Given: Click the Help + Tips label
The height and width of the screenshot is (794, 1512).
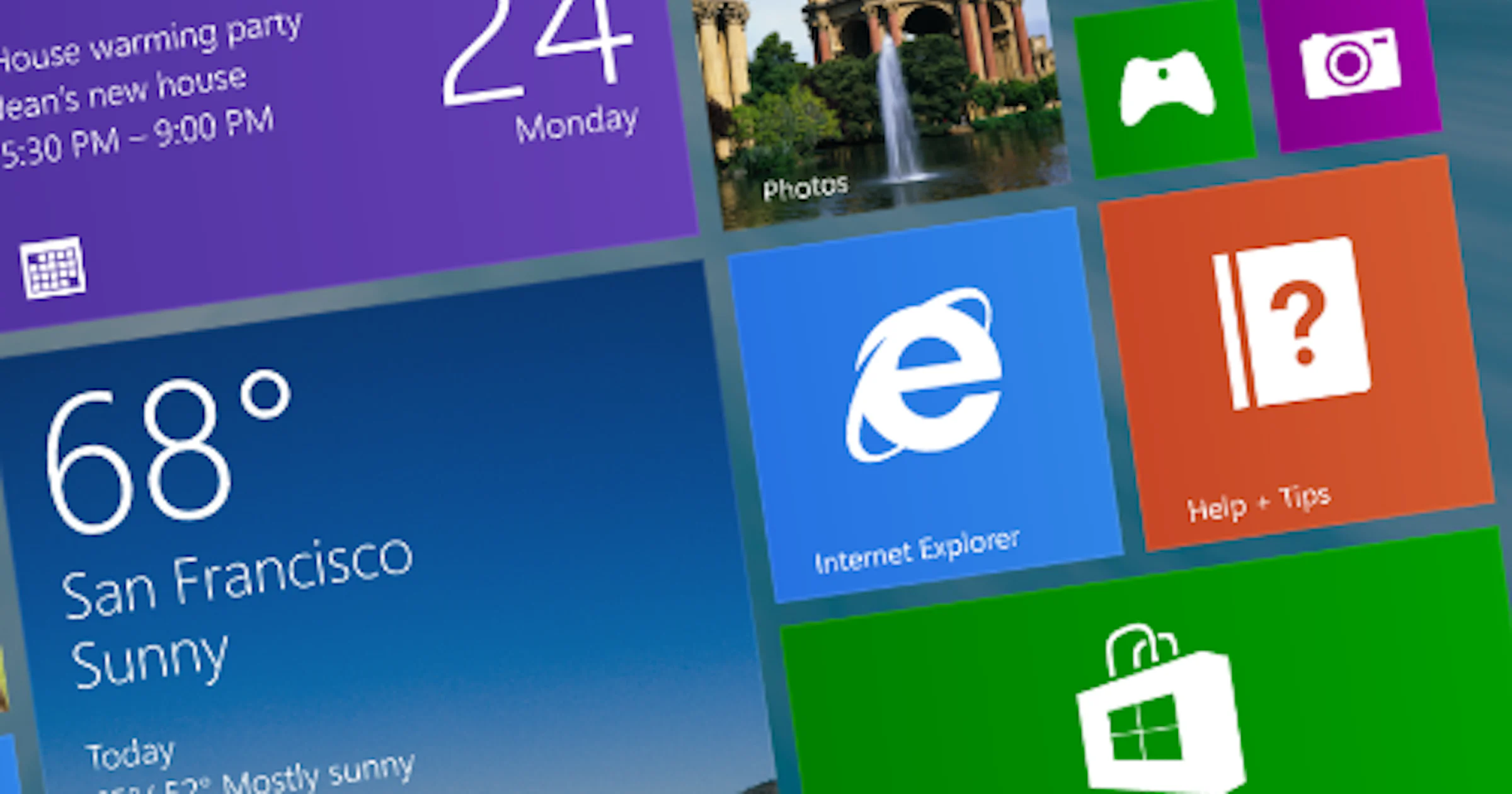Looking at the screenshot, I should (x=1259, y=504).
